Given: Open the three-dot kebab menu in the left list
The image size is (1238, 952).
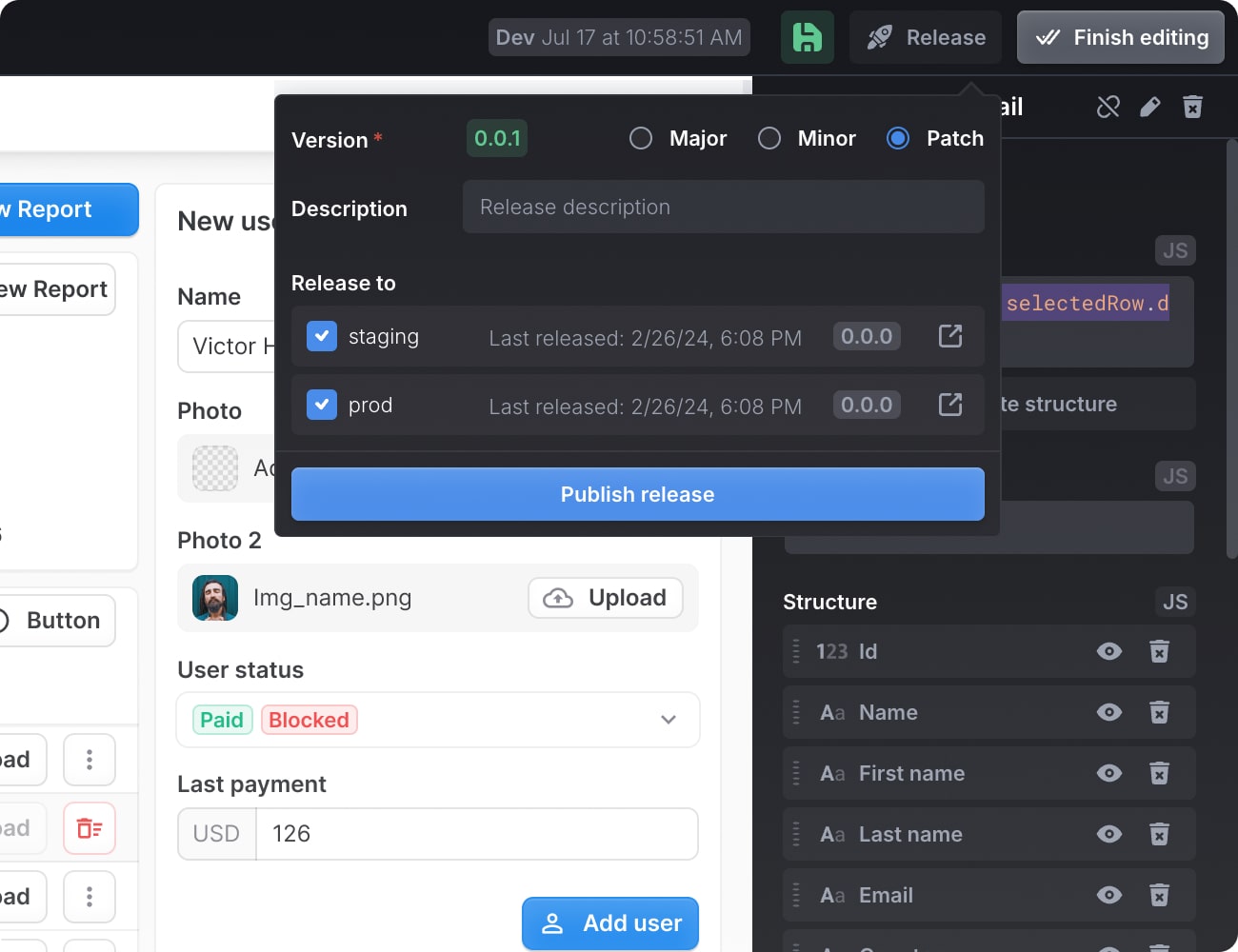Looking at the screenshot, I should coord(90,760).
